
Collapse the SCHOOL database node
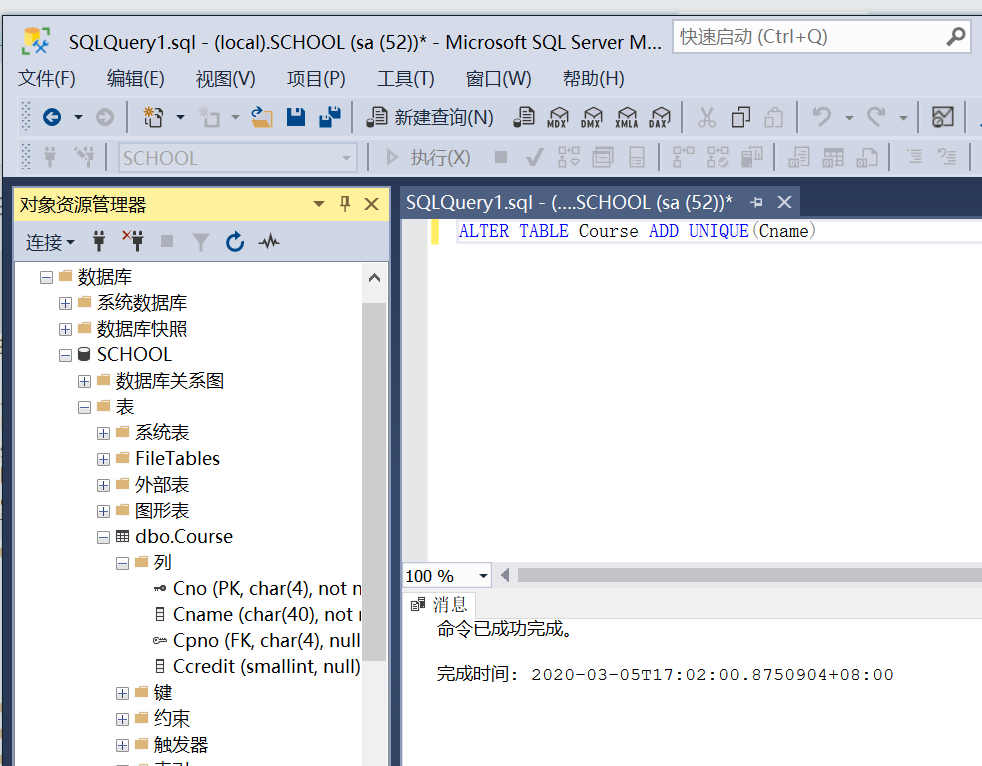tap(65, 355)
